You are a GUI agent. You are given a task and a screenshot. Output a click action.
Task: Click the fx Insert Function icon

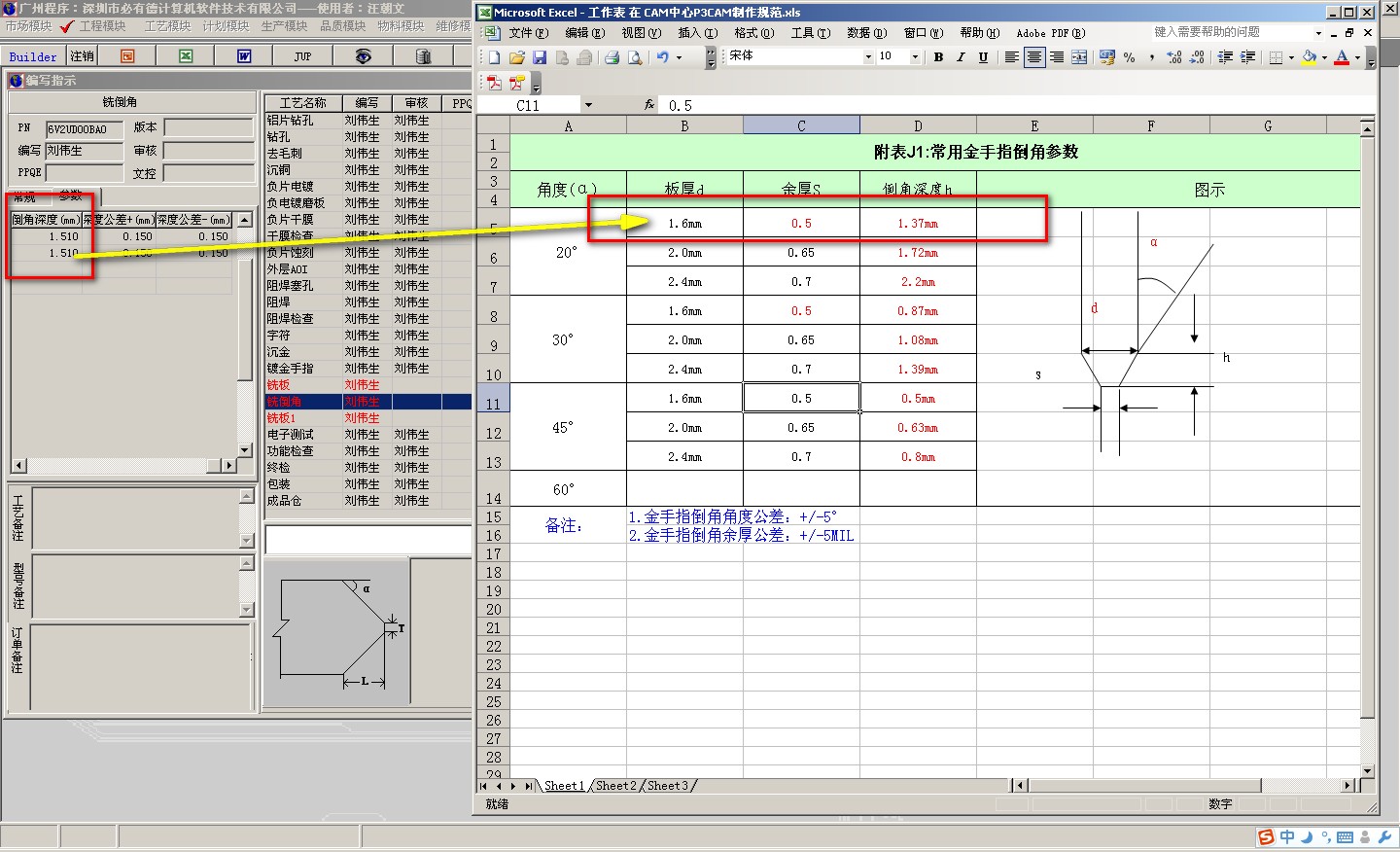(x=649, y=104)
